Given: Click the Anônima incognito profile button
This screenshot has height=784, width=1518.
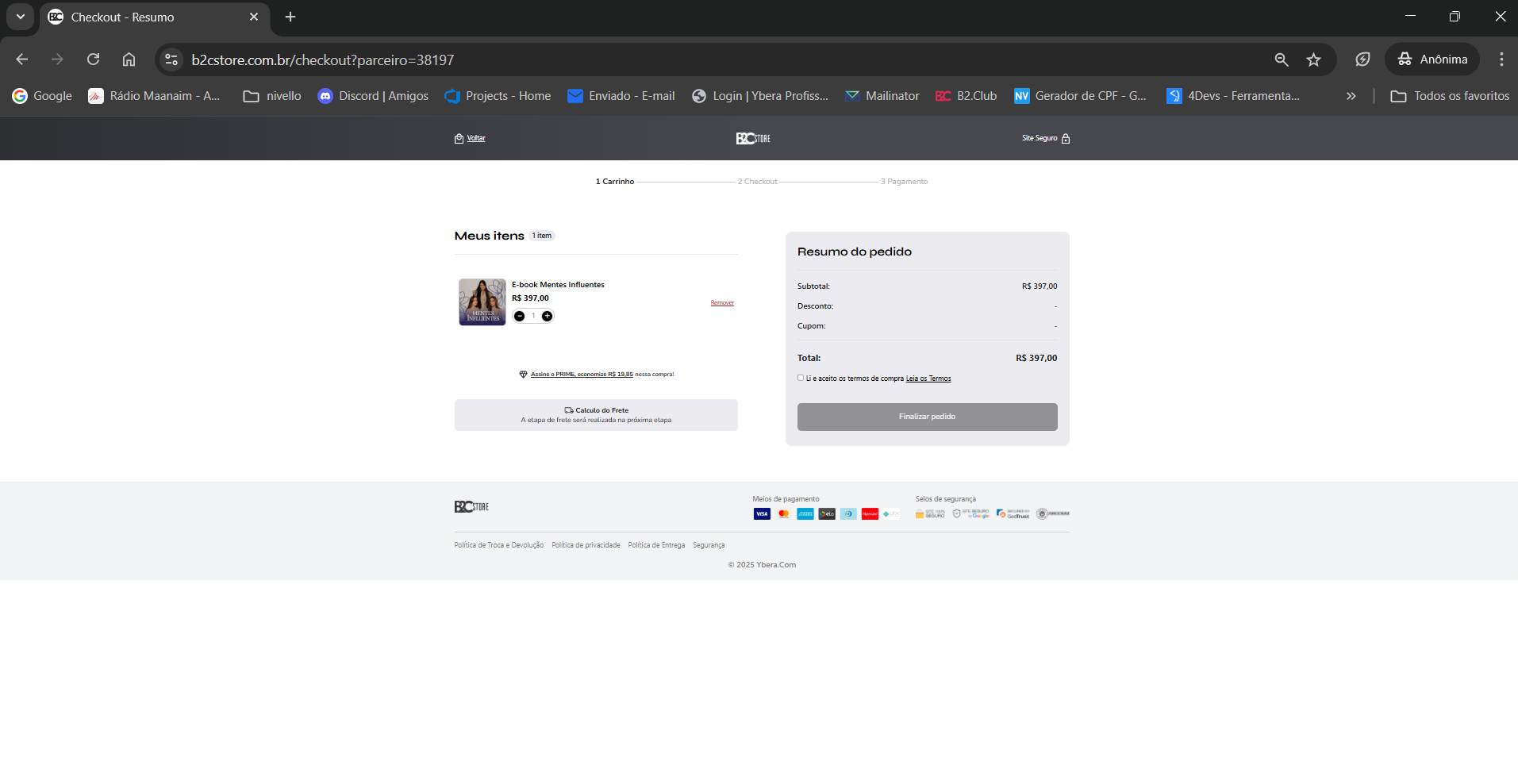Looking at the screenshot, I should click(1432, 60).
